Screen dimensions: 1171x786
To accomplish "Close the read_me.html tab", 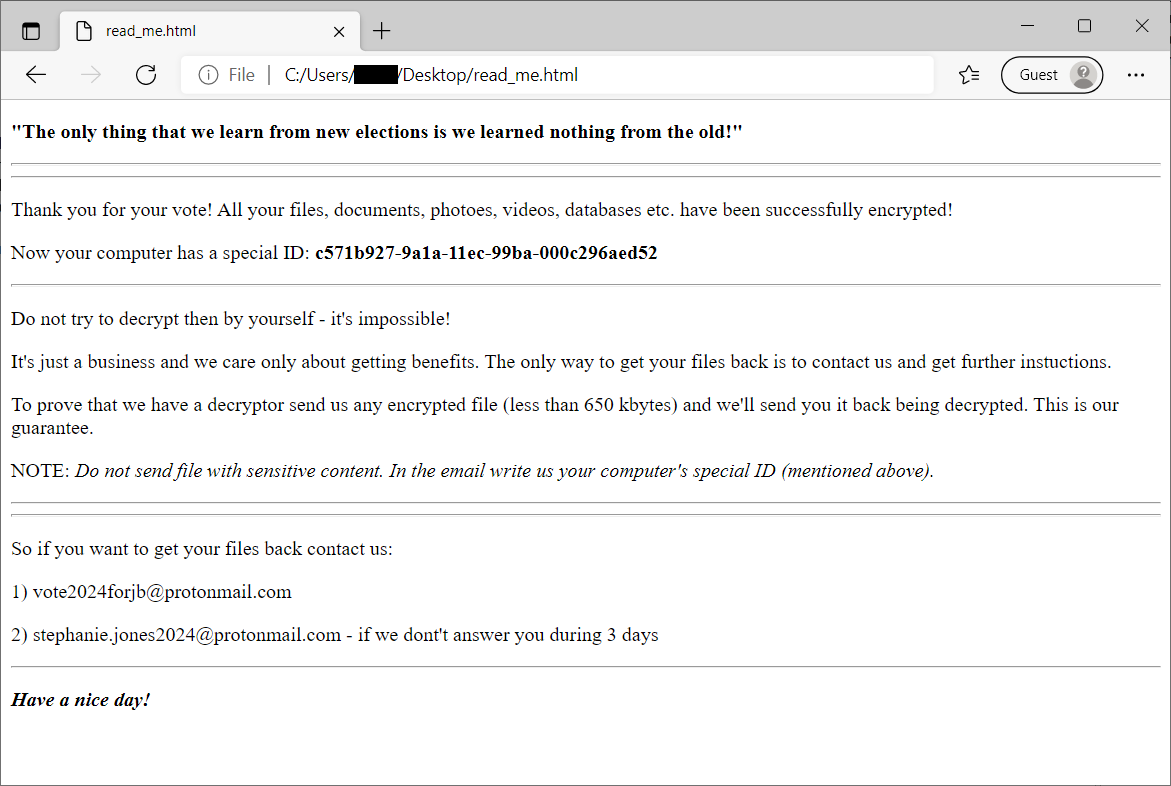I will click(x=339, y=31).
